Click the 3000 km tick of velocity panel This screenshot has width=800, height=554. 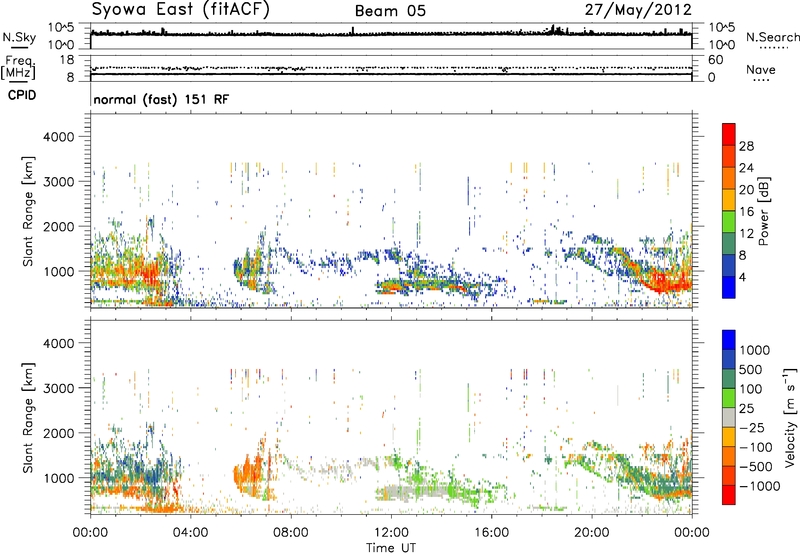(x=58, y=388)
